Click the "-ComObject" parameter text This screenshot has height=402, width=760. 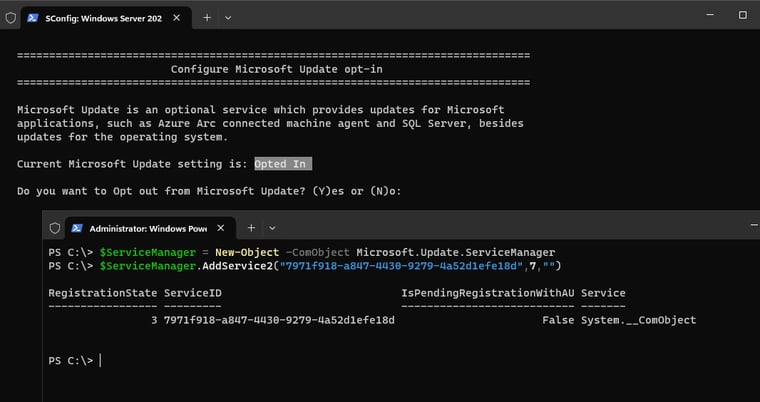pyautogui.click(x=317, y=253)
